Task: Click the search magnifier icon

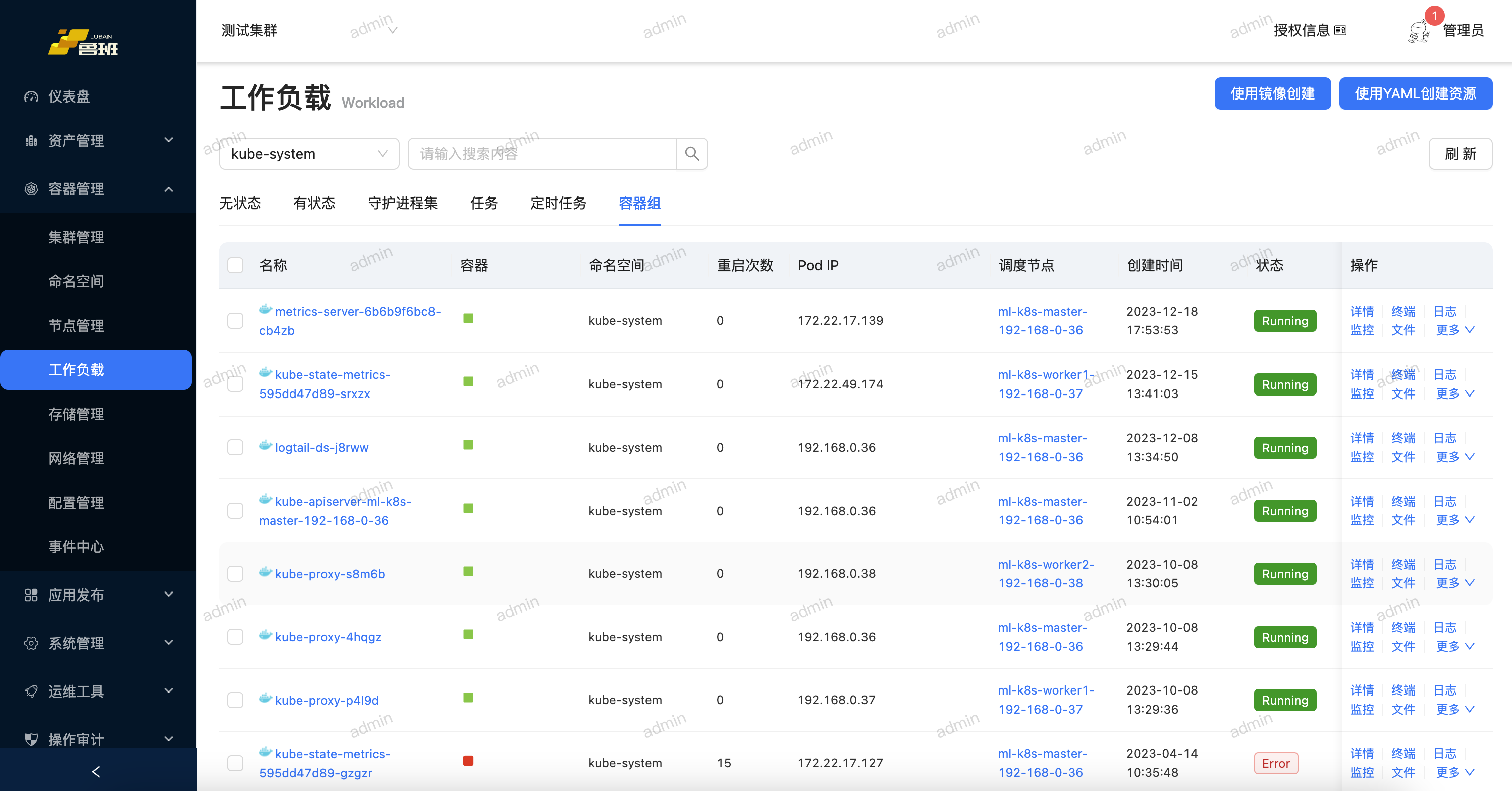Action: 691,154
